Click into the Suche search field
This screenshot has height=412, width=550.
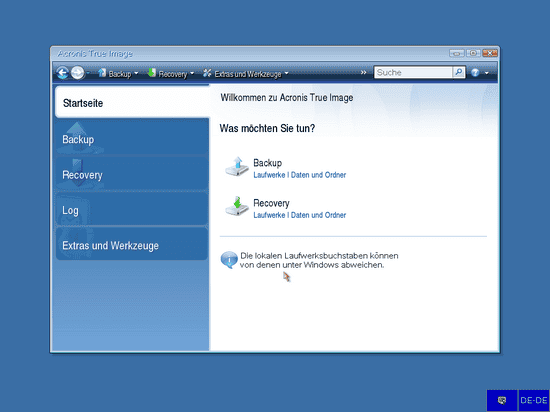[x=414, y=73]
